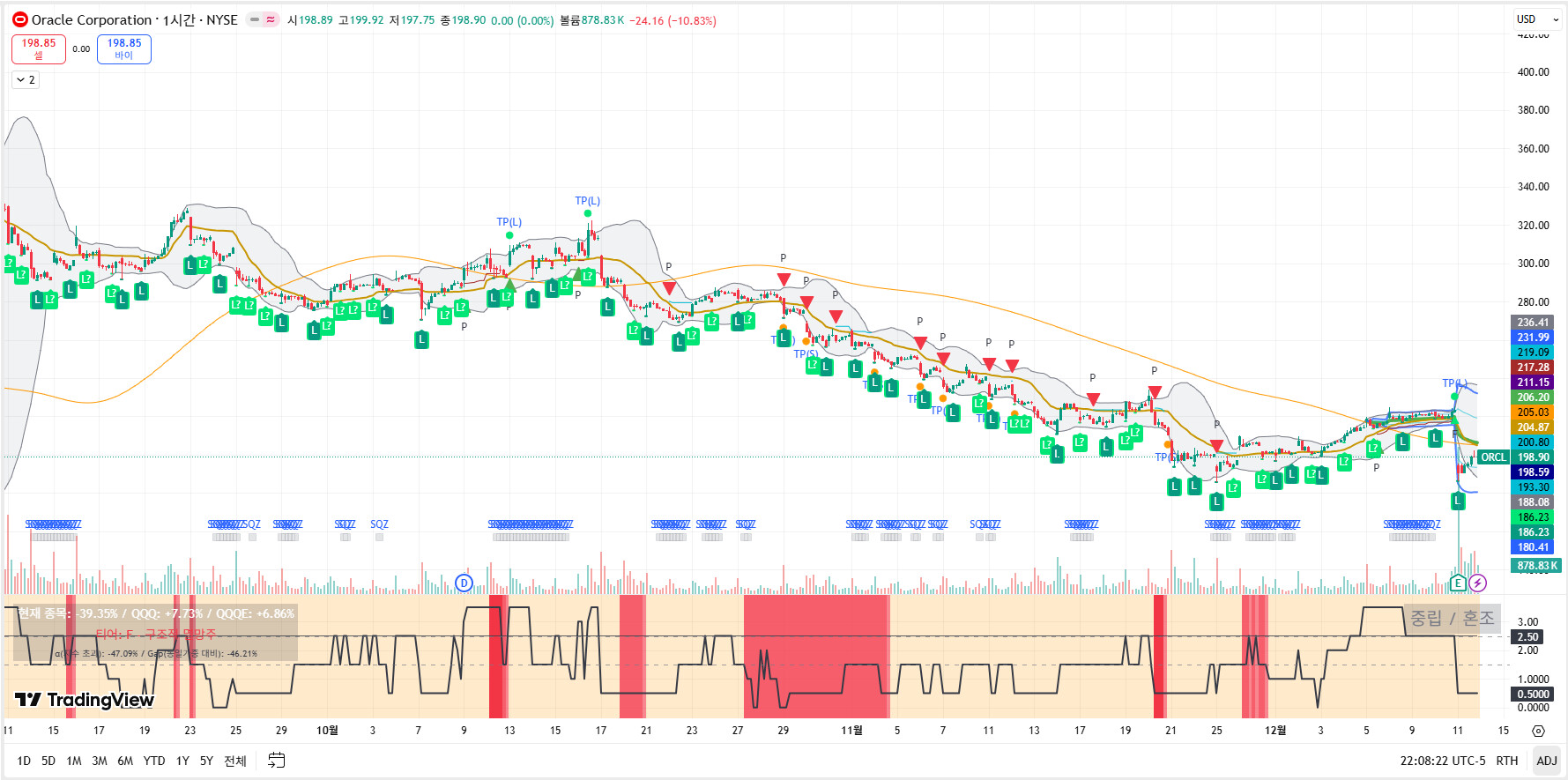Select the YTD time range
Image resolution: width=1568 pixels, height=780 pixels.
coord(154,761)
